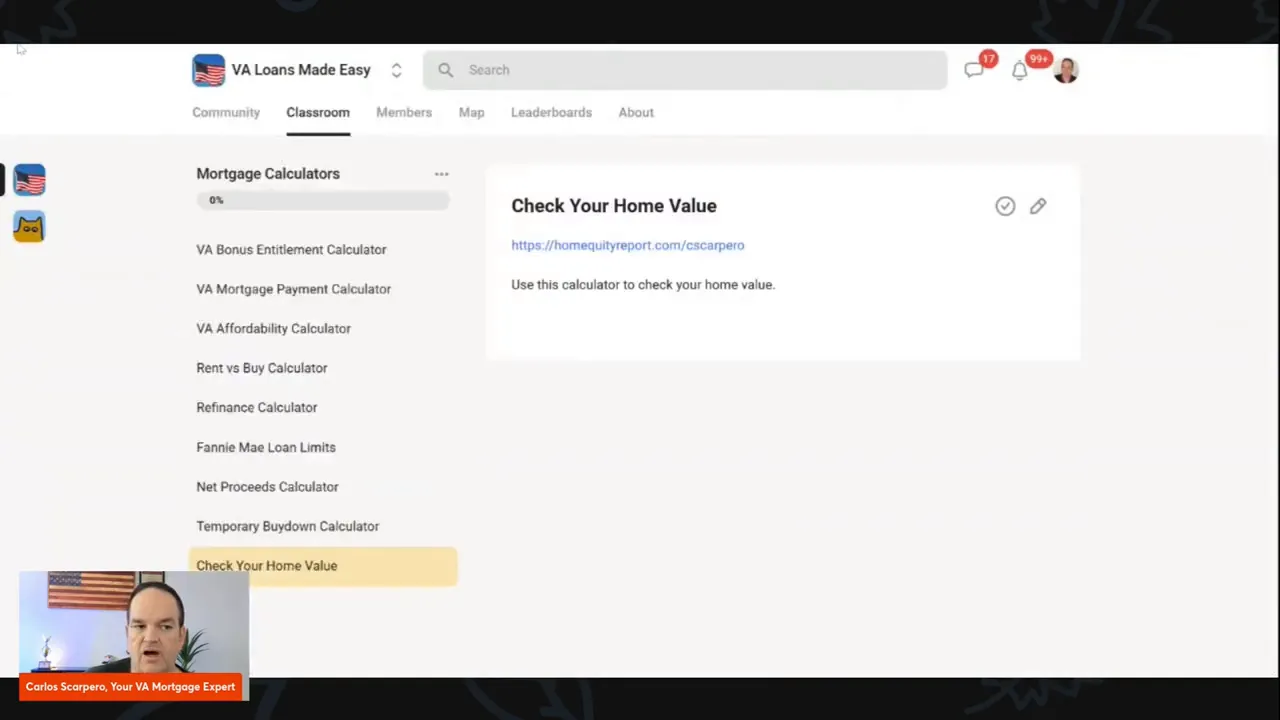Select the cat avatar community icon in sidebar

click(x=29, y=227)
